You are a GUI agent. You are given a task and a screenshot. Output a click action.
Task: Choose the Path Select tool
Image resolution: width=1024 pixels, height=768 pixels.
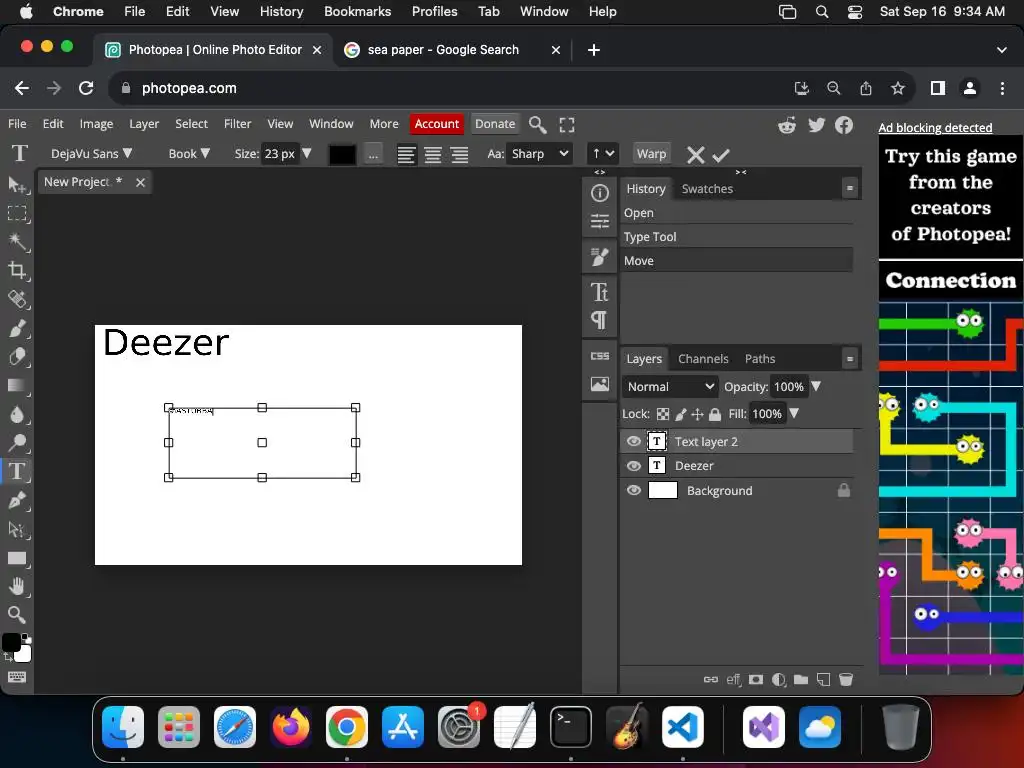click(17, 529)
